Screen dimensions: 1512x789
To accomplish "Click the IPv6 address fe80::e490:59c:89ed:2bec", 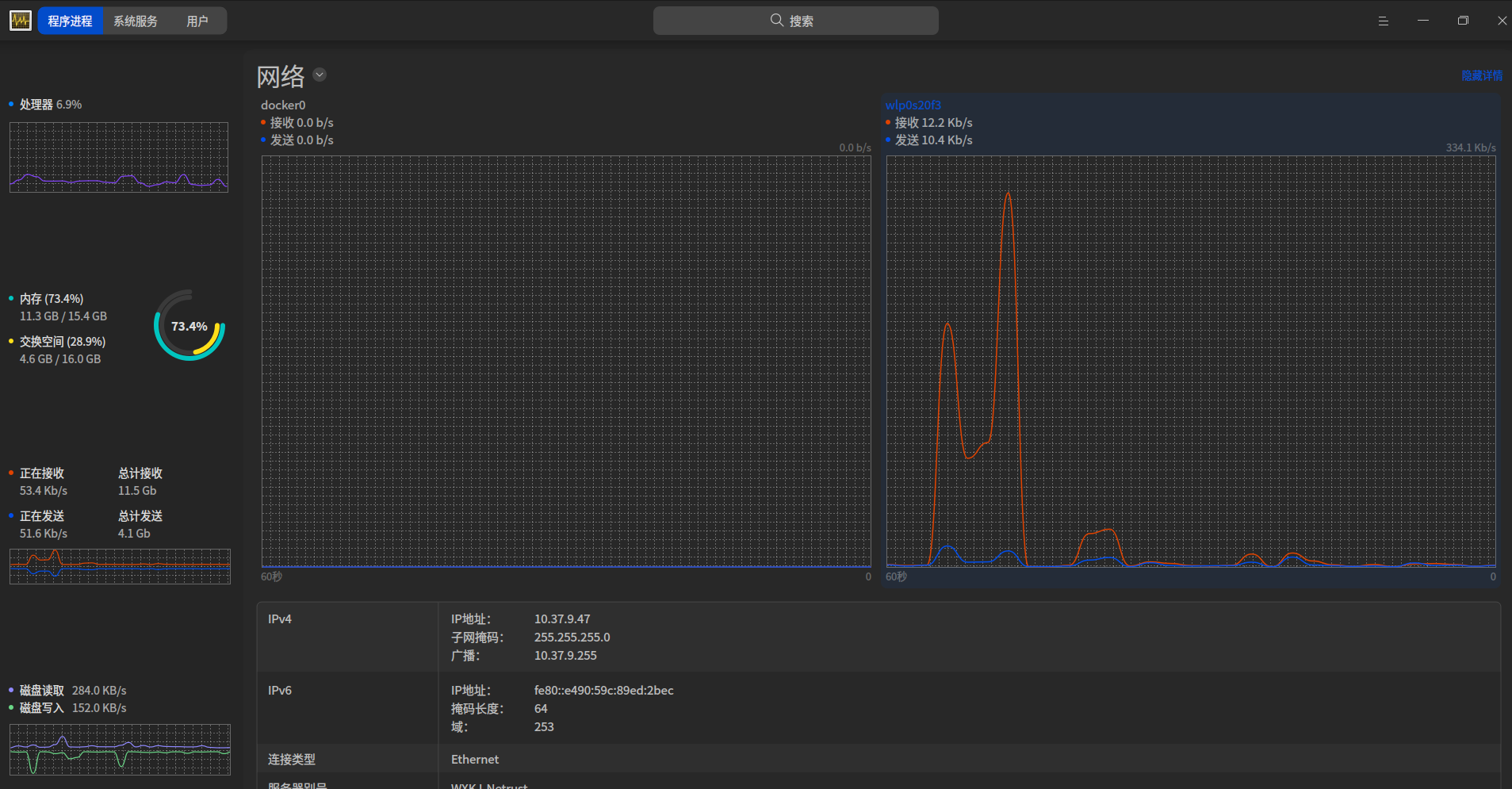I will coord(604,691).
